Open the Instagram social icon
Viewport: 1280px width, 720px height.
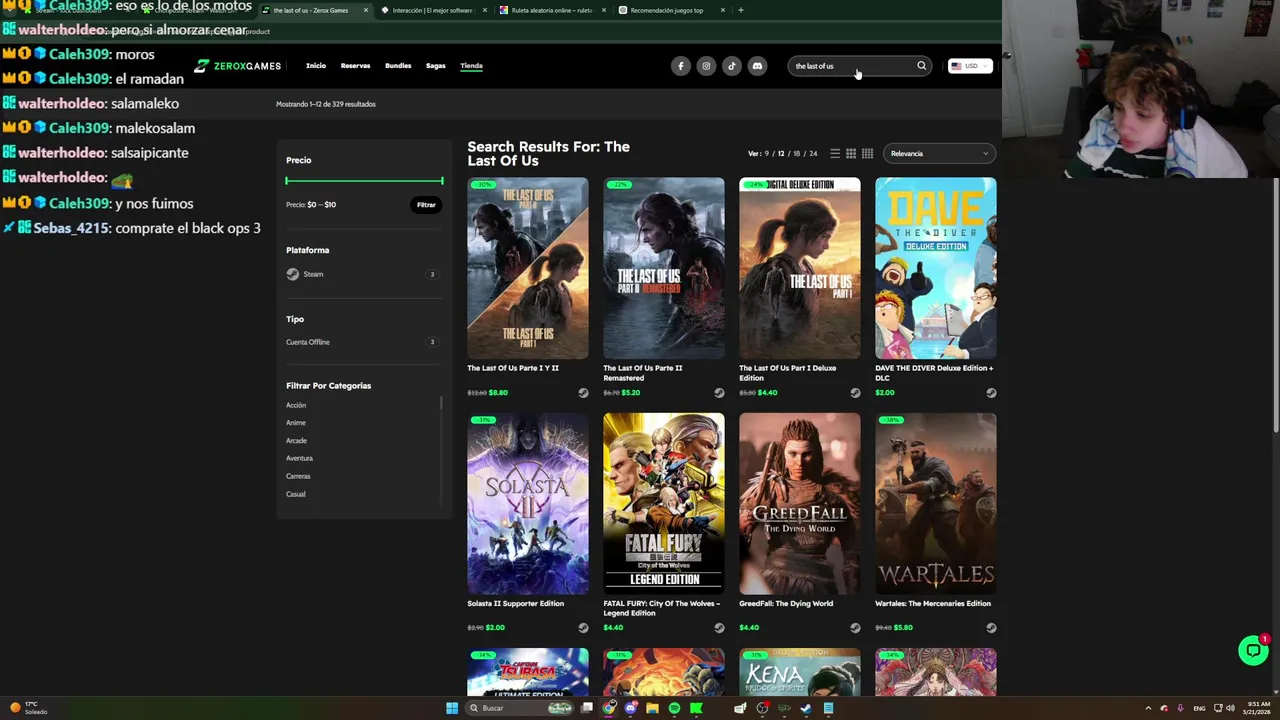click(706, 66)
